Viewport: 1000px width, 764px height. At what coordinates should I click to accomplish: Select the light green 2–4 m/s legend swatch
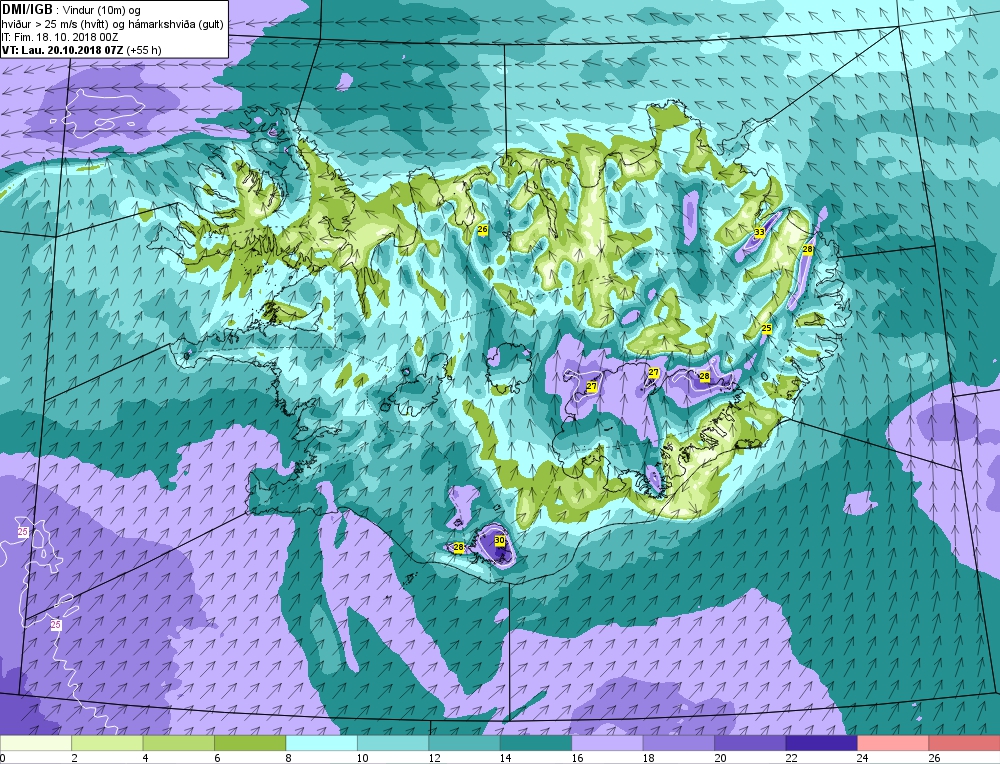(107, 743)
